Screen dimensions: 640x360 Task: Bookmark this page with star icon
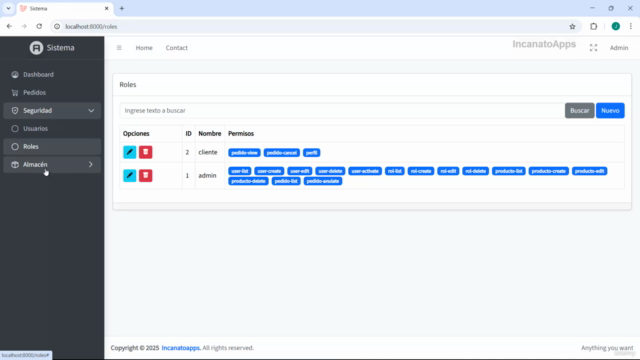(x=572, y=27)
